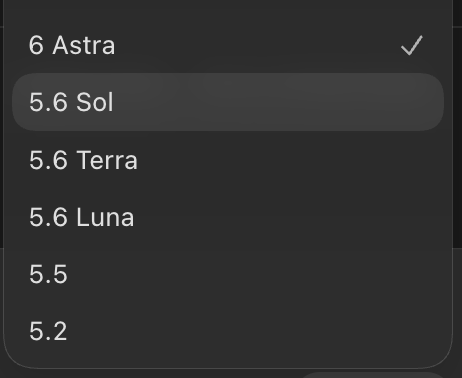The height and width of the screenshot is (378, 462).
Task: Click the Luna label text
Action: (x=105, y=217)
